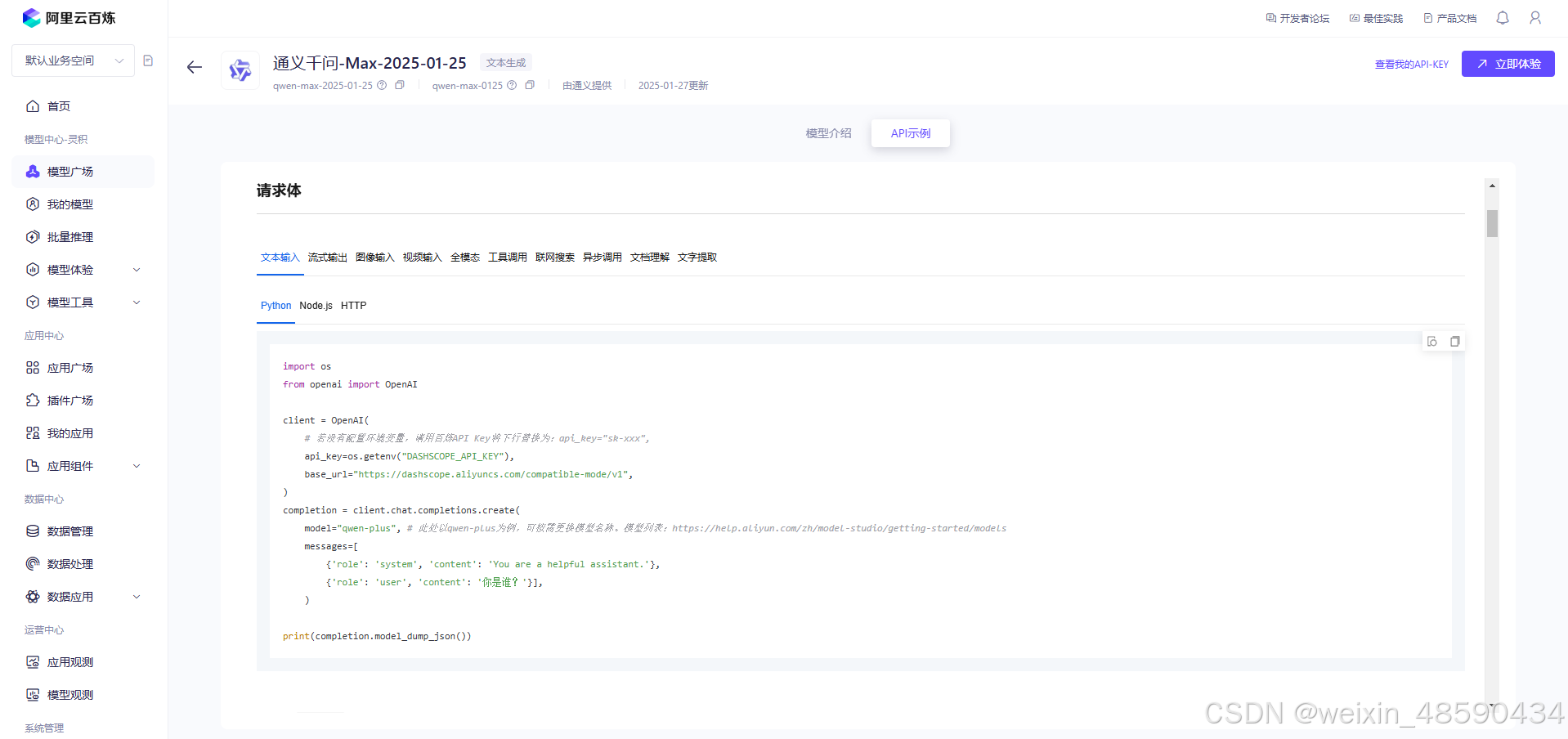Copy the qwen-max-0125 model ID
The height and width of the screenshot is (739, 1568).
click(x=530, y=85)
